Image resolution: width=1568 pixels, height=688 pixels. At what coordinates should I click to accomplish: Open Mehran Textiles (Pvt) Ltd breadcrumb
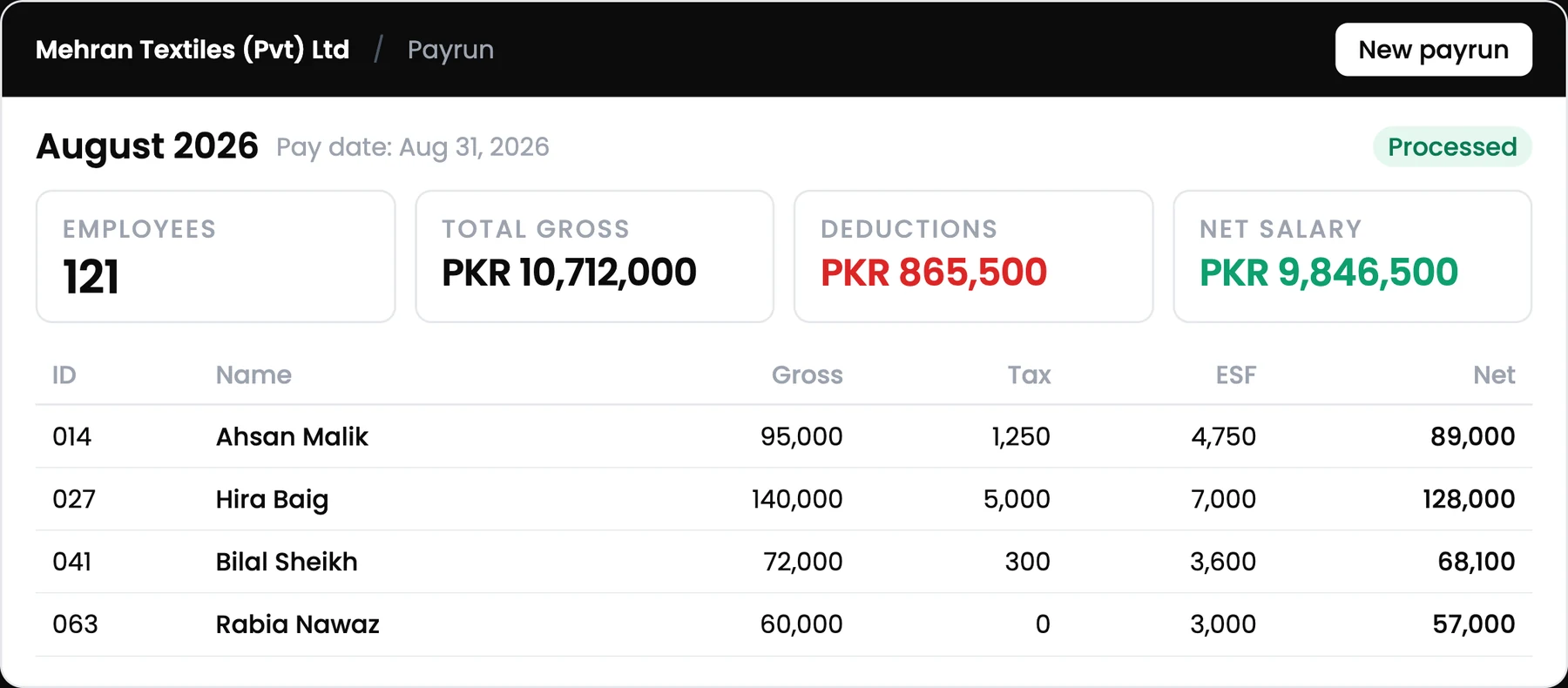193,50
